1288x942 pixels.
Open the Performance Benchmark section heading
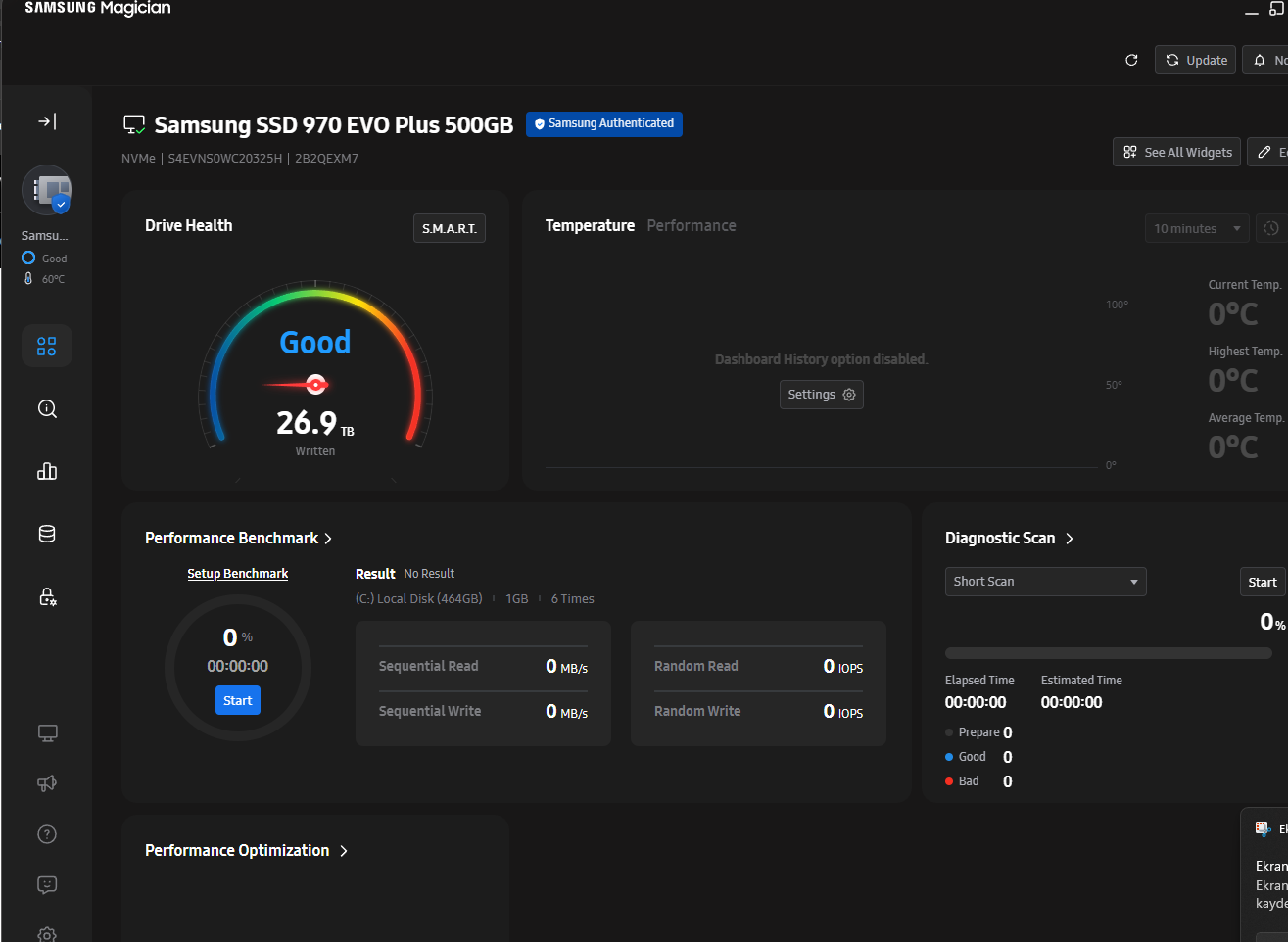pos(239,539)
